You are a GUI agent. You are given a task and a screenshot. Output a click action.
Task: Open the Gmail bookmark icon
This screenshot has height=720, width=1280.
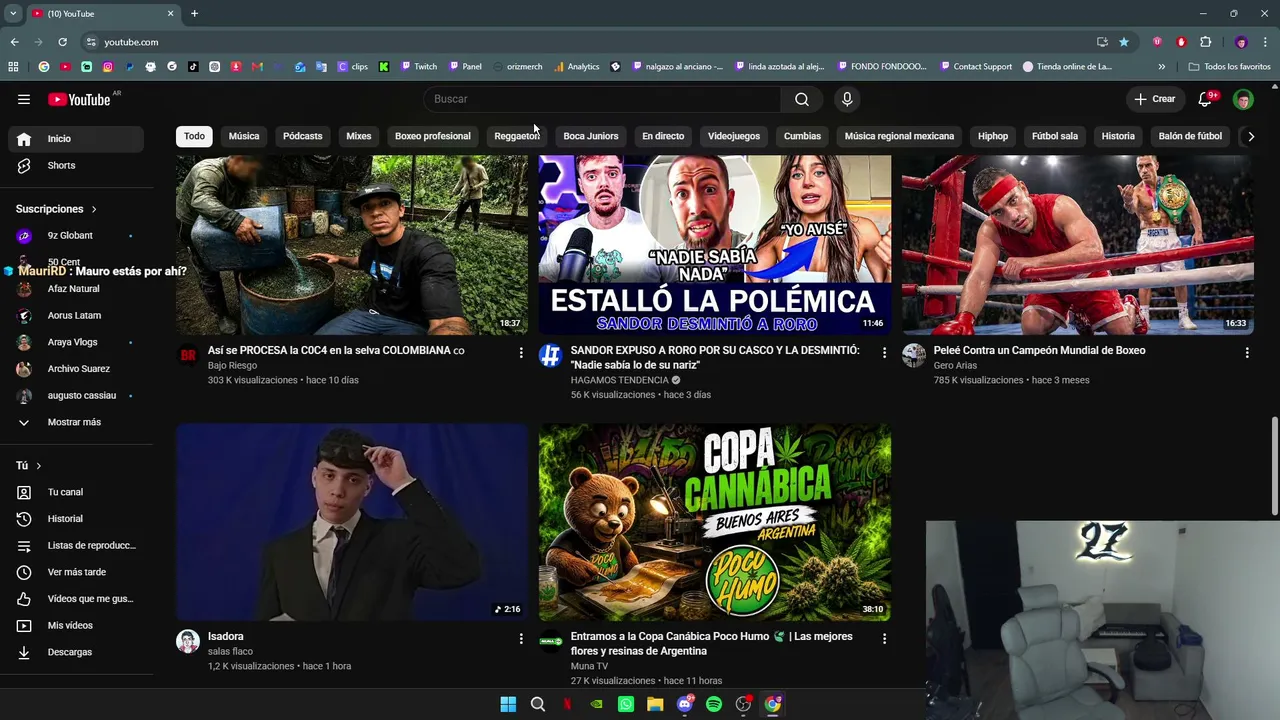(x=257, y=67)
